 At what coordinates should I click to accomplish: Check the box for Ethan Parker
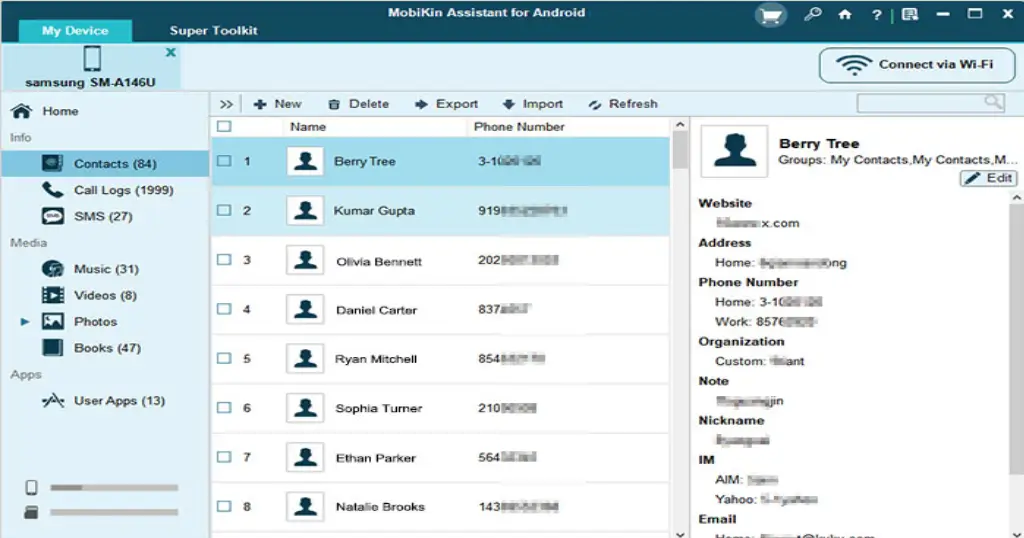click(x=224, y=457)
